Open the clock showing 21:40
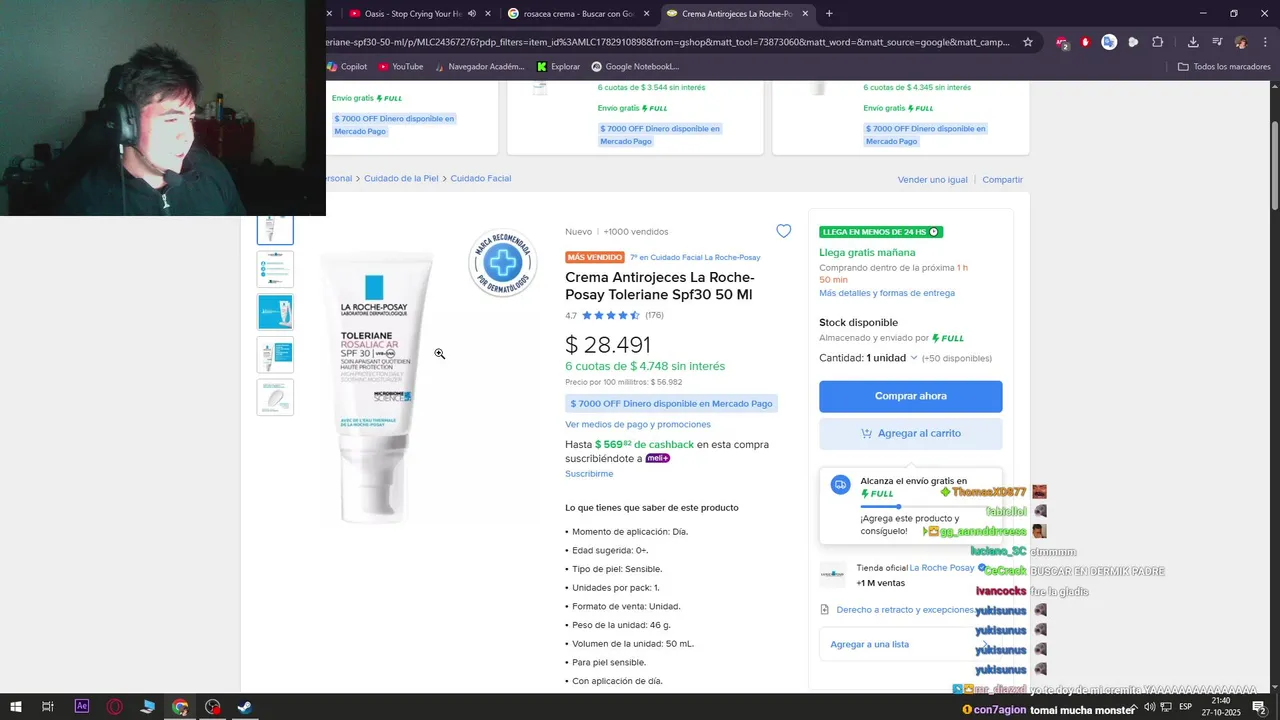The height and width of the screenshot is (720, 1280). coord(1223,707)
